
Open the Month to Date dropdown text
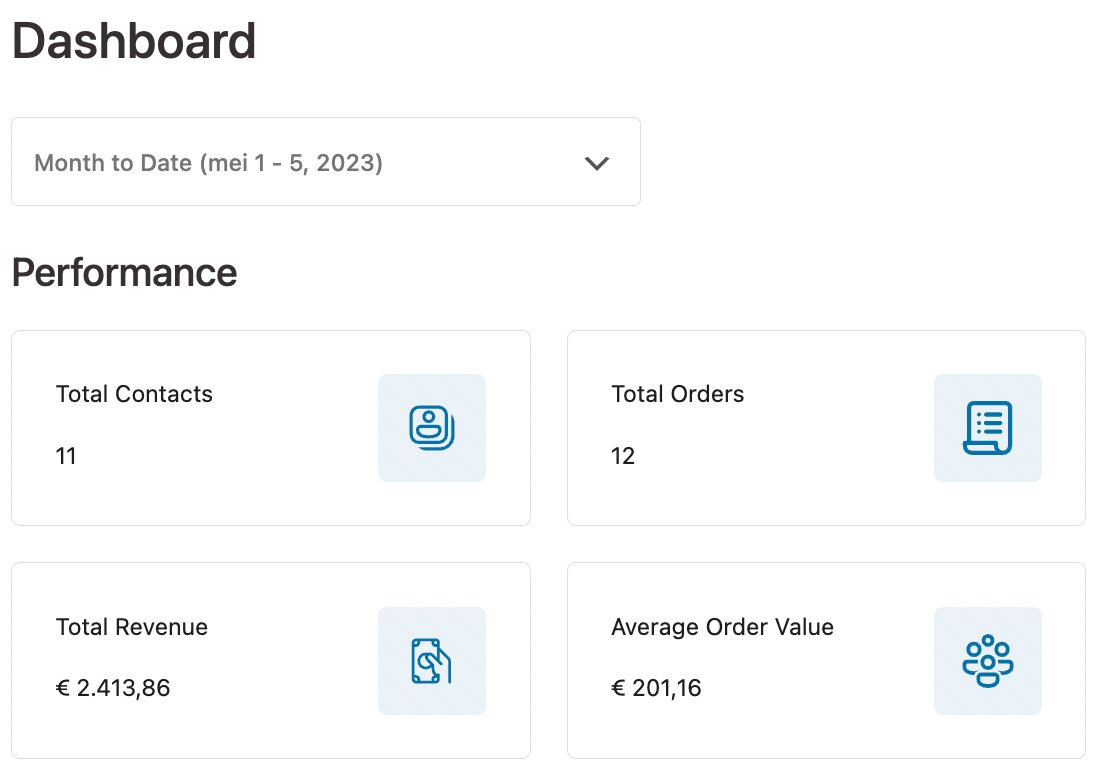[x=208, y=163]
